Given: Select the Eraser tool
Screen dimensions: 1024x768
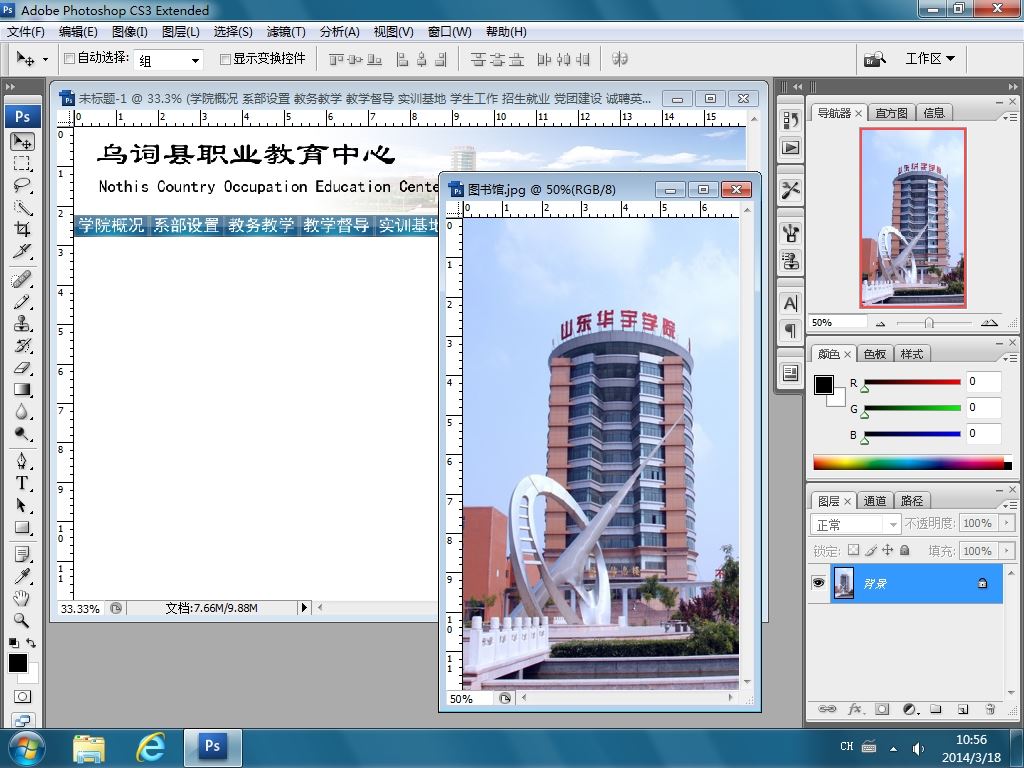Looking at the screenshot, I should point(22,368).
